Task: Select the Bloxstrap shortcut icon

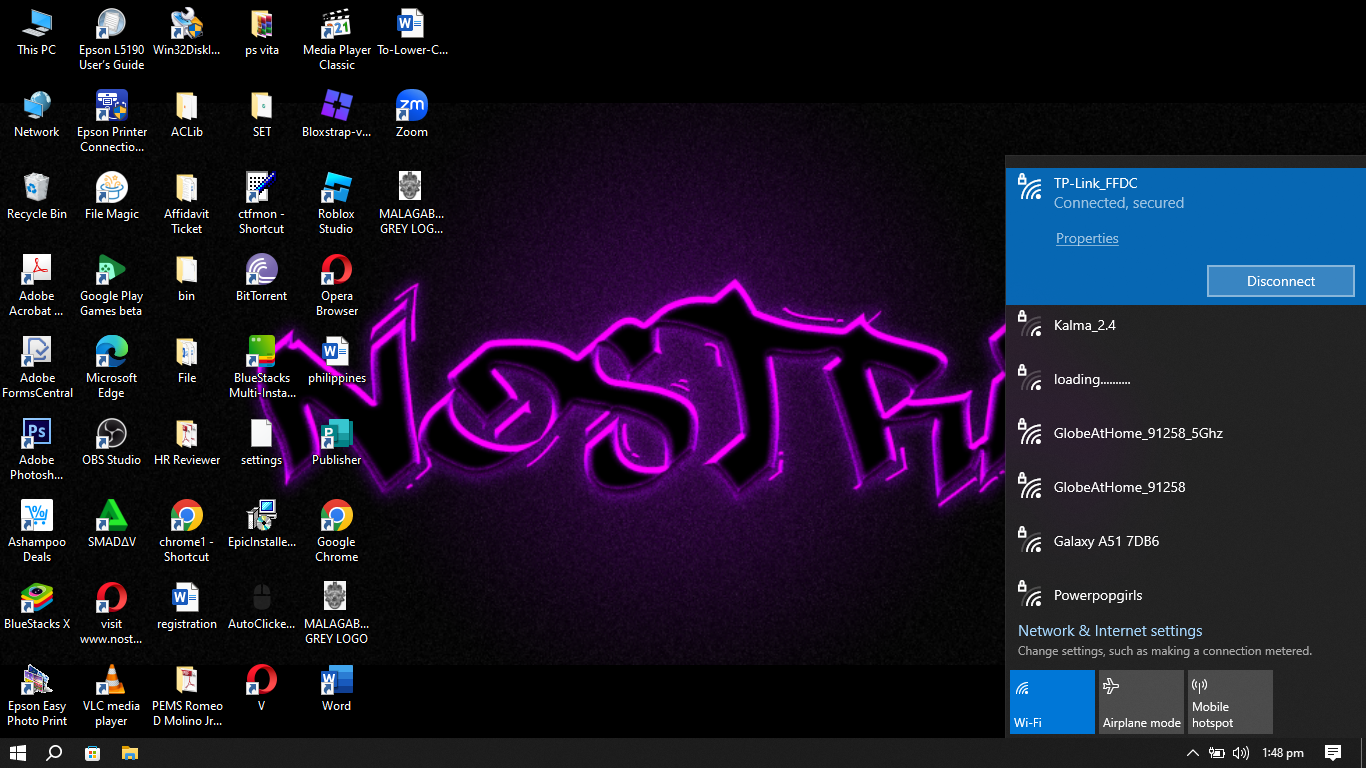Action: point(337,114)
